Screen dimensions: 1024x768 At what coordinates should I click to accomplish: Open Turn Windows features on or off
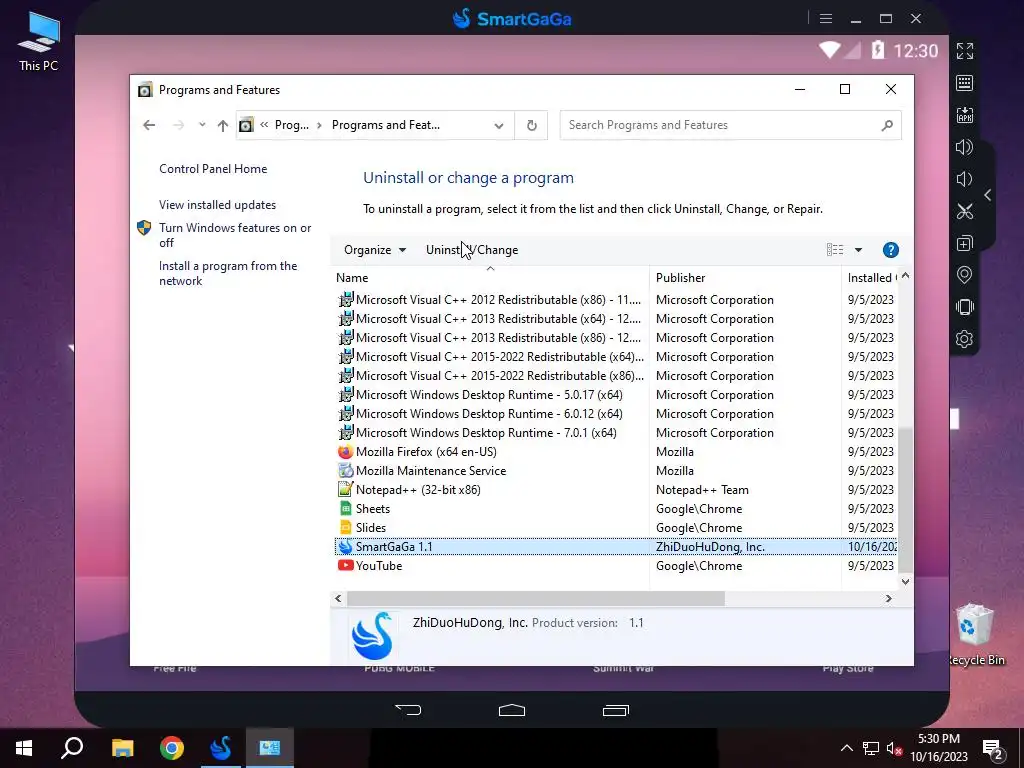click(x=235, y=235)
